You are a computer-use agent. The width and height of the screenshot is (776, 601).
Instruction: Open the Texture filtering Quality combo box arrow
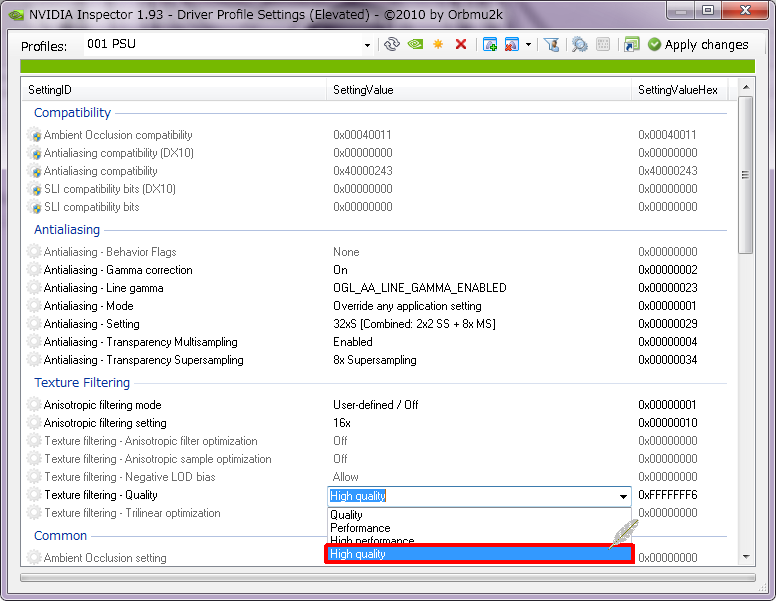(623, 496)
